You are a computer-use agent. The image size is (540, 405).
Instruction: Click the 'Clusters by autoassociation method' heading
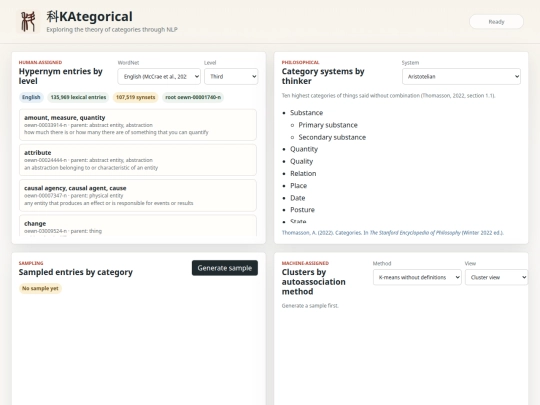pos(313,282)
